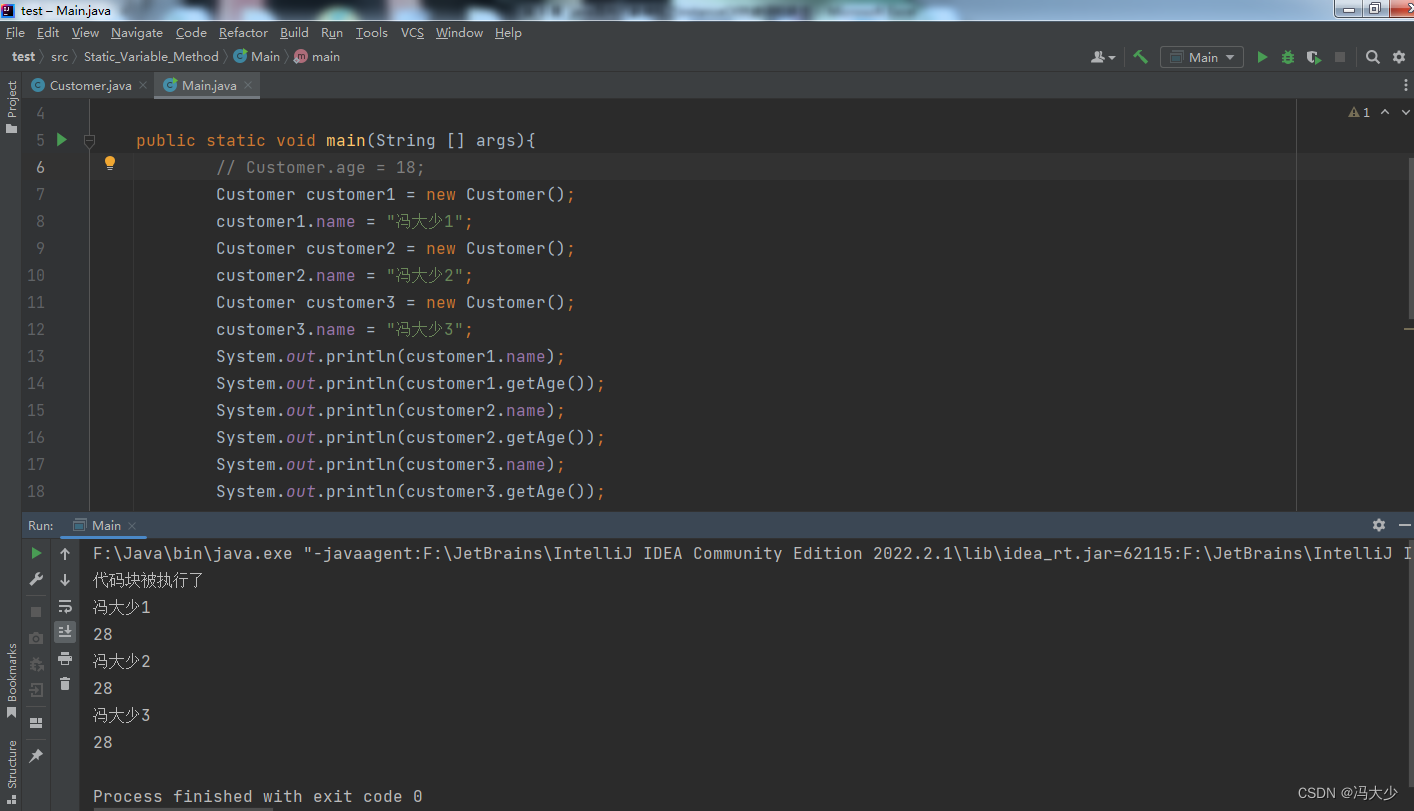Click gutter run arrow beside main method
Image resolution: width=1414 pixels, height=811 pixels.
[62, 140]
